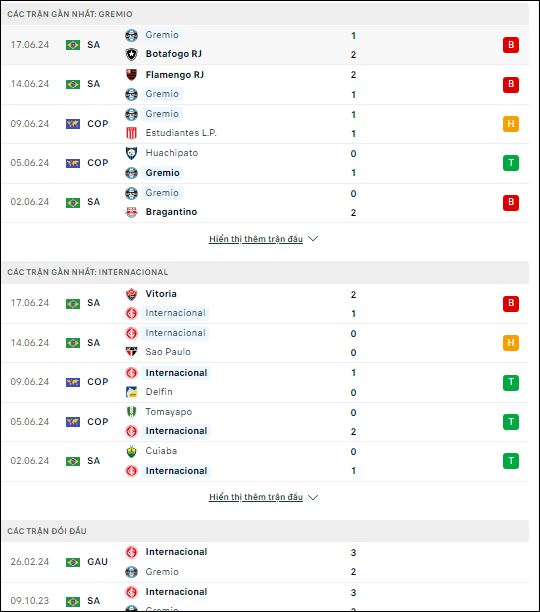Click the Cuiaba club crest

[131, 451]
